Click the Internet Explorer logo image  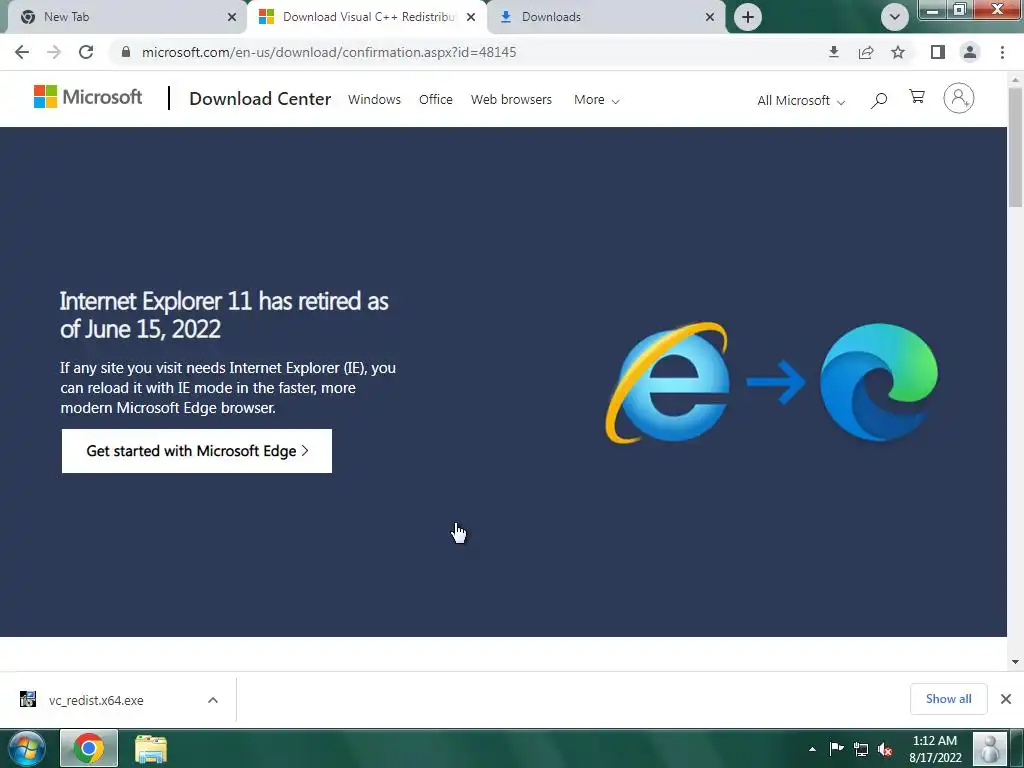667,383
